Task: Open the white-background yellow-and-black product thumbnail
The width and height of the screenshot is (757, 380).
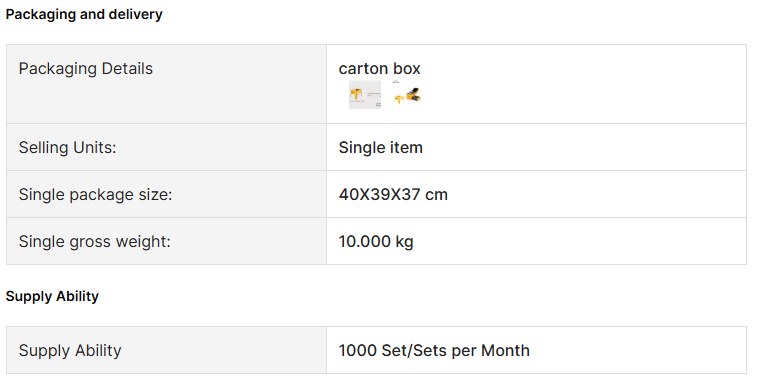Action: pos(407,95)
